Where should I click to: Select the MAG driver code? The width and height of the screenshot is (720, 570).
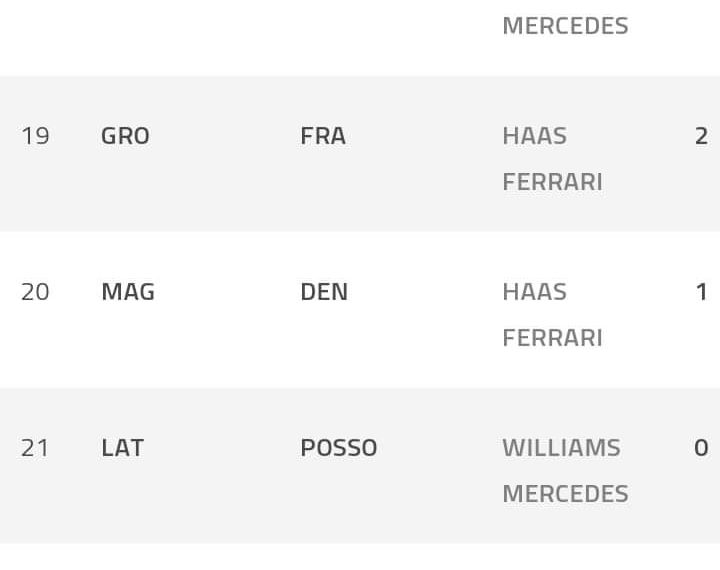click(128, 292)
